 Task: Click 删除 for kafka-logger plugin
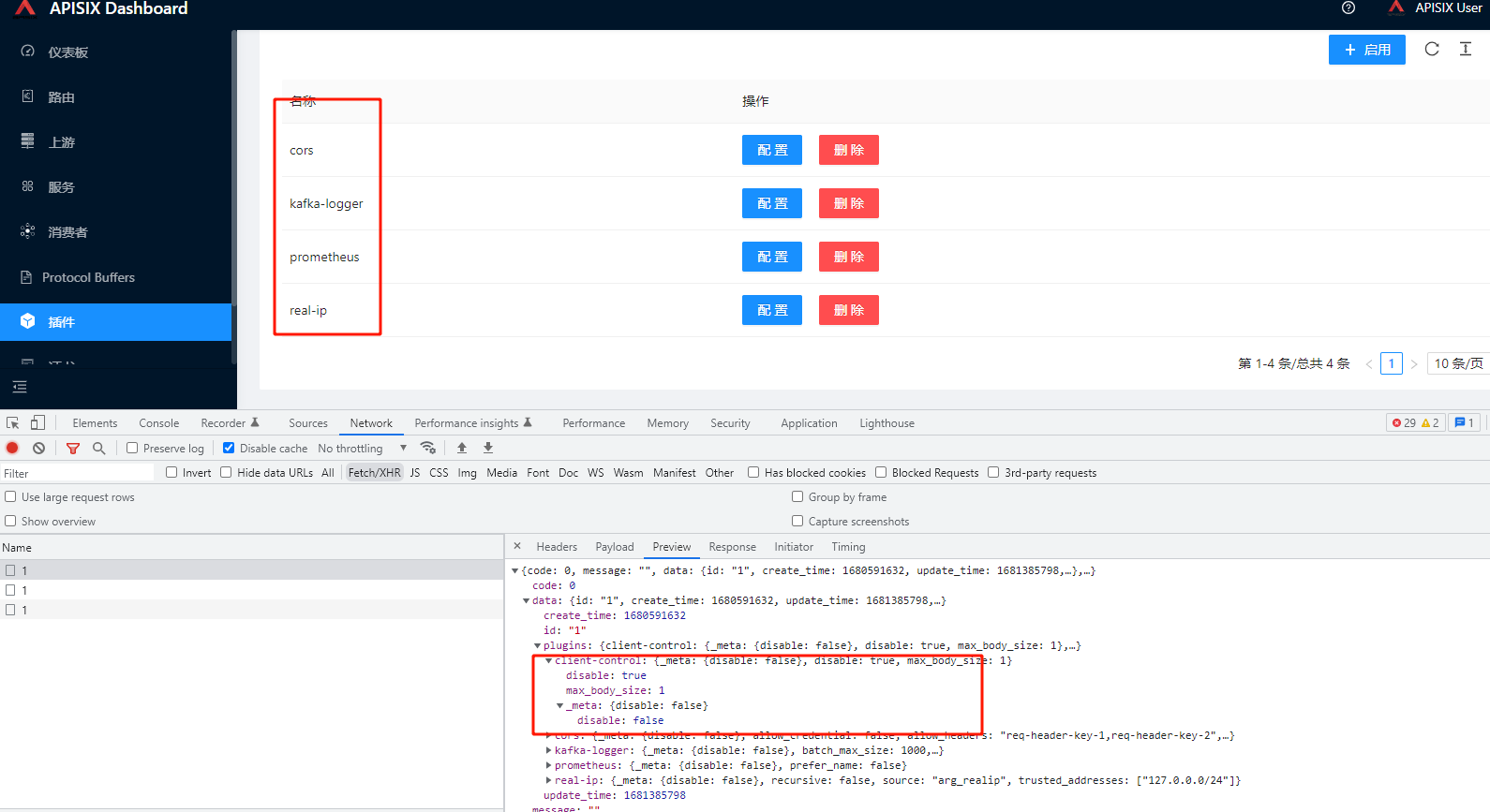point(849,203)
